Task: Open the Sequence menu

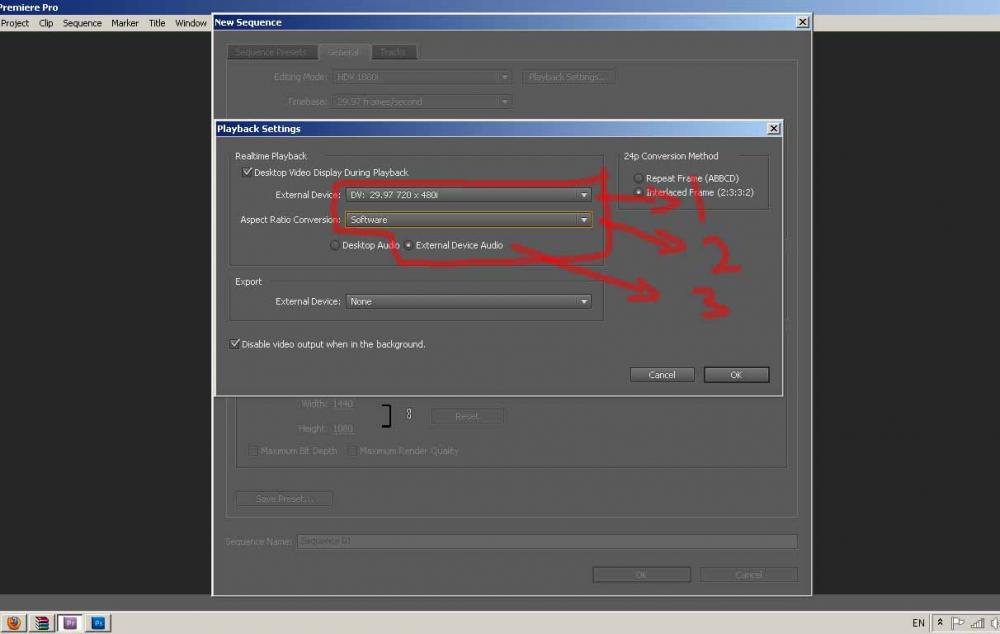Action: click(82, 23)
